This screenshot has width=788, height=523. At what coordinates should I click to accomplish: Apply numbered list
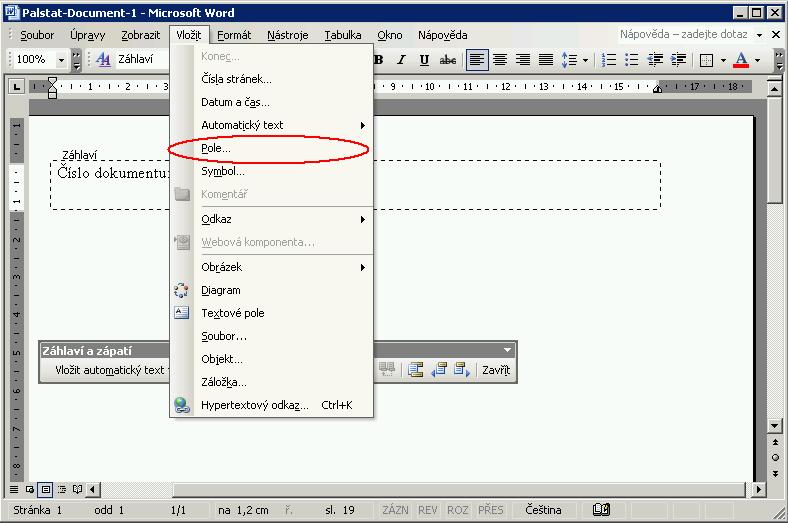pyautogui.click(x=609, y=60)
